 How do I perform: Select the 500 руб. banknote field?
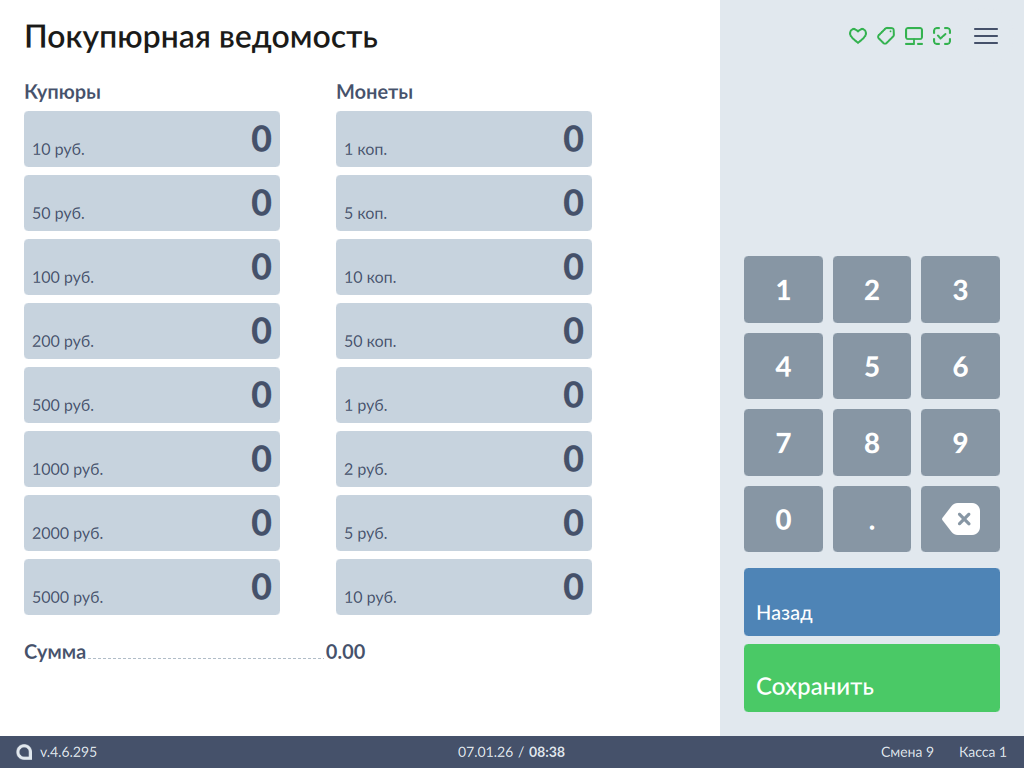coord(152,395)
